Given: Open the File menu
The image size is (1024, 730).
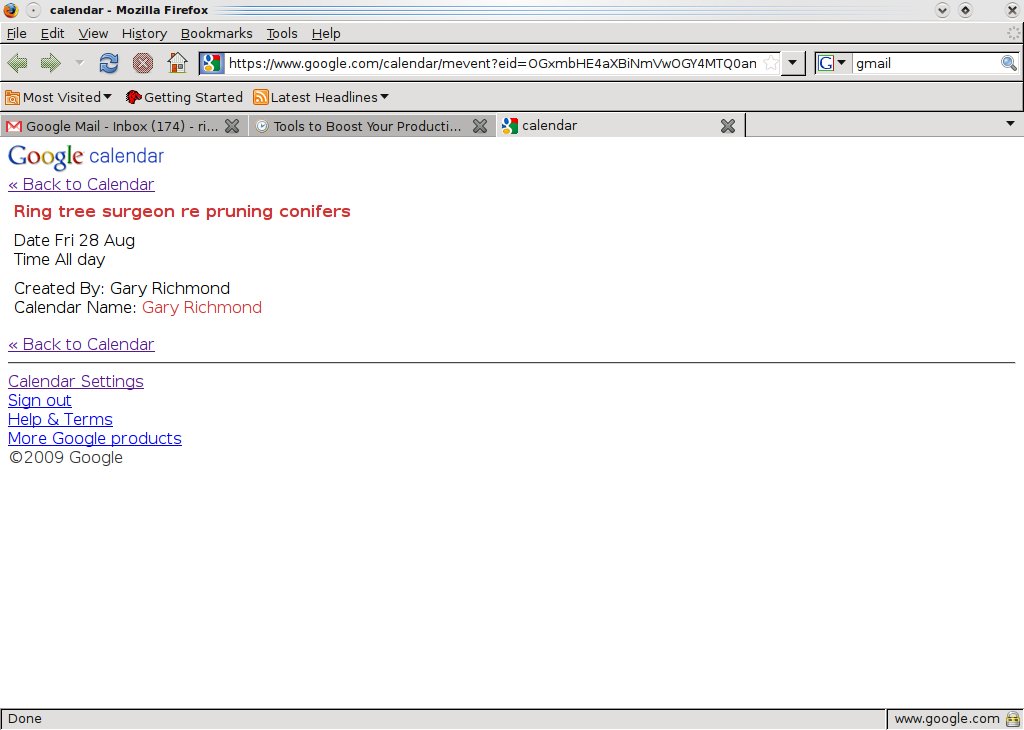Looking at the screenshot, I should [x=16, y=33].
